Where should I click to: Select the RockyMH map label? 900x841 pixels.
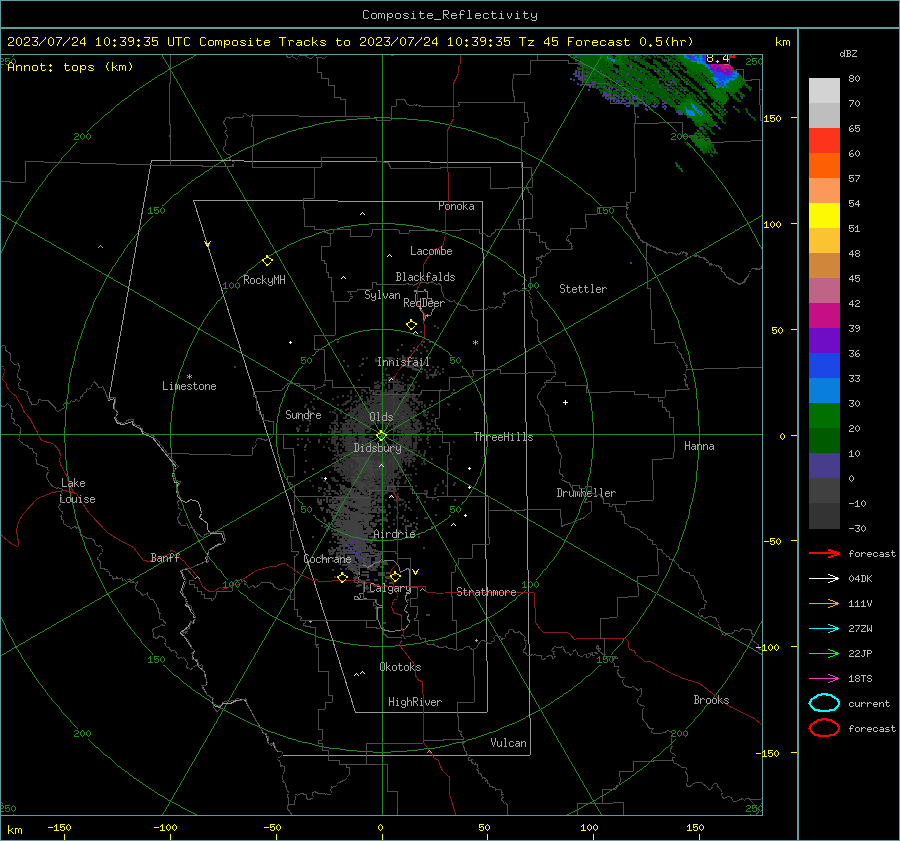coord(264,280)
